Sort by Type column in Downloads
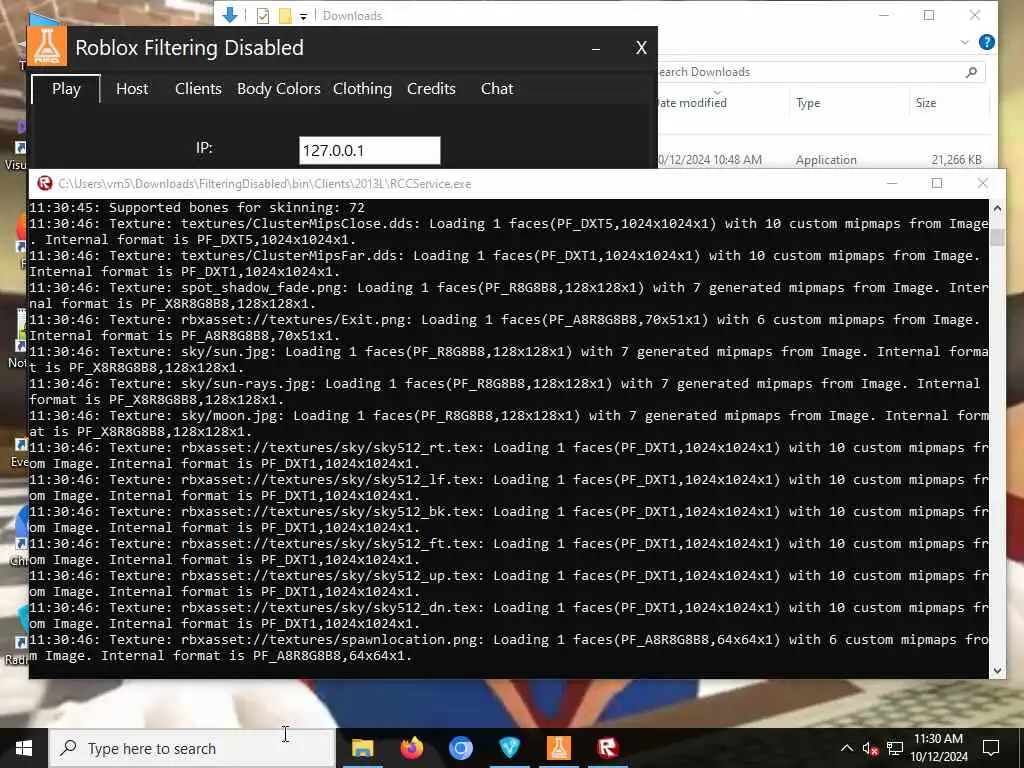The height and width of the screenshot is (768, 1024). 808,103
